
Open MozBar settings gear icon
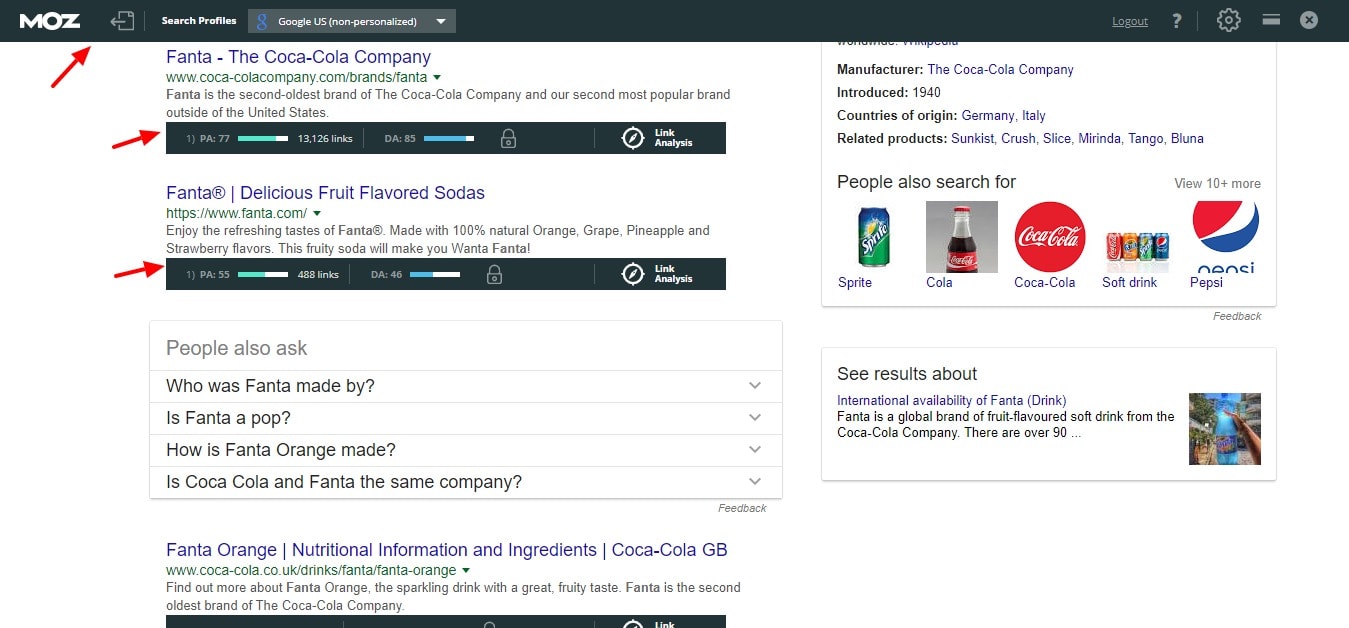tap(1229, 20)
